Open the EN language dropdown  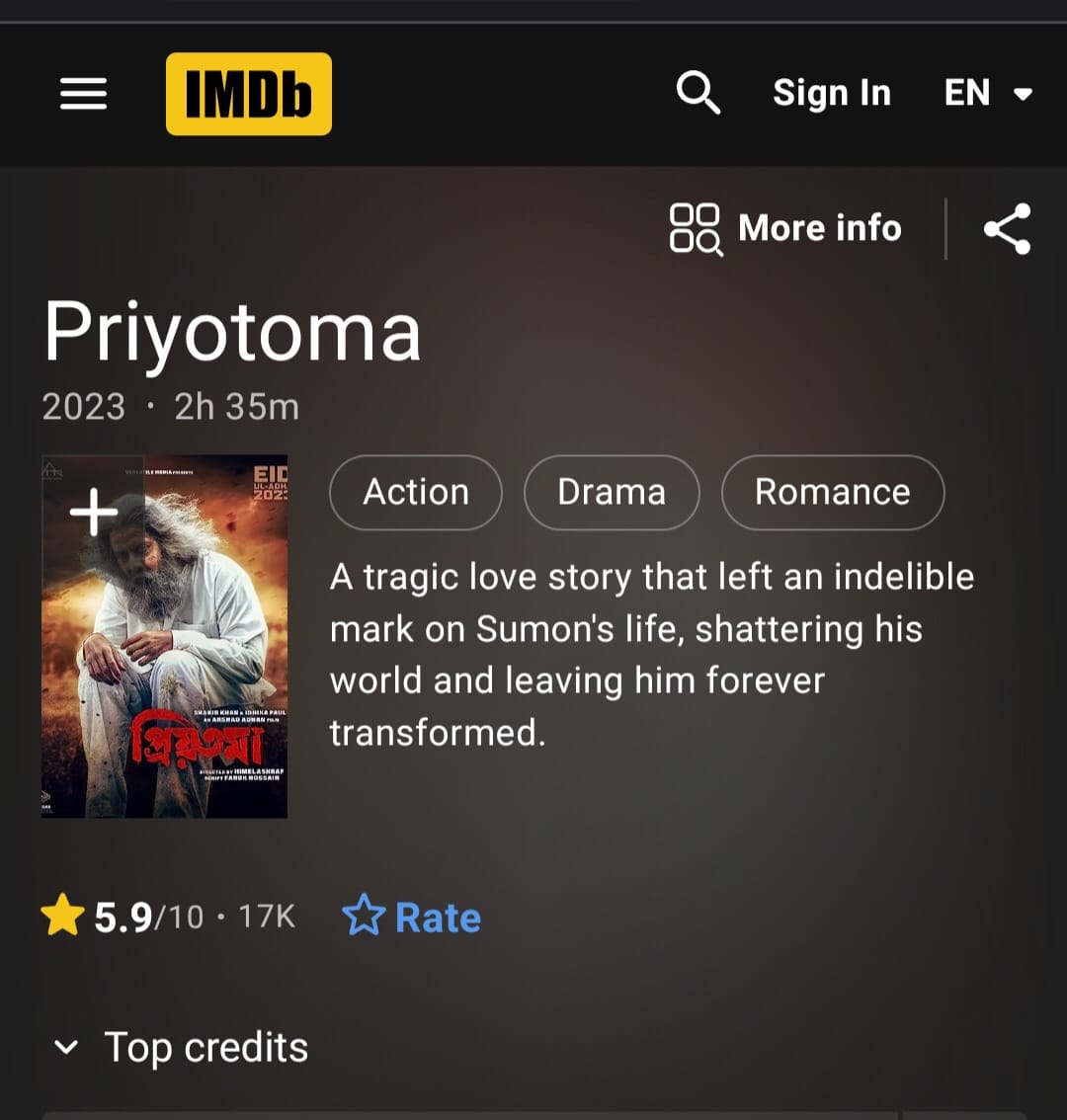pos(988,93)
